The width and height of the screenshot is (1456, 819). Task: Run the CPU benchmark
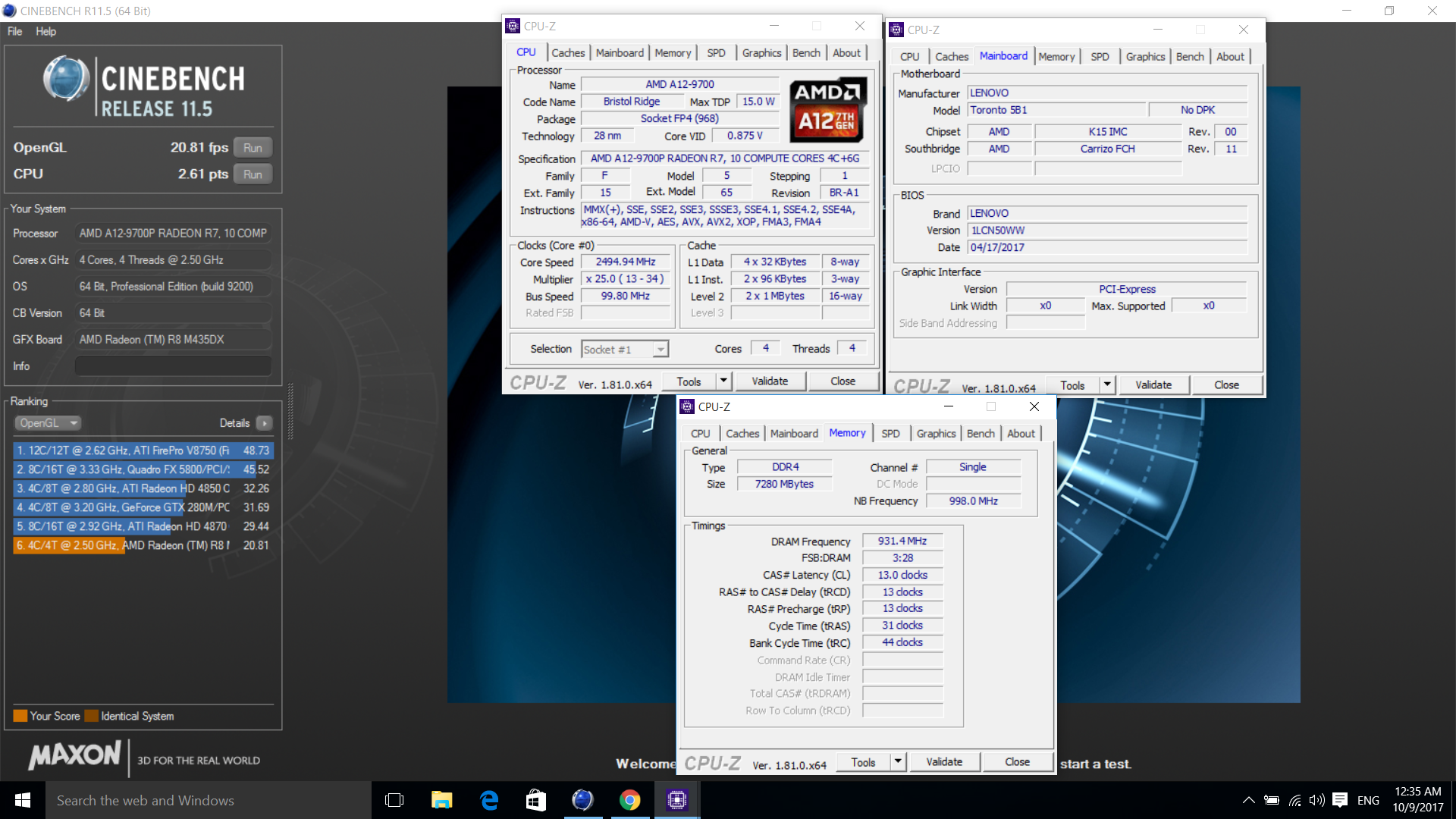point(253,174)
